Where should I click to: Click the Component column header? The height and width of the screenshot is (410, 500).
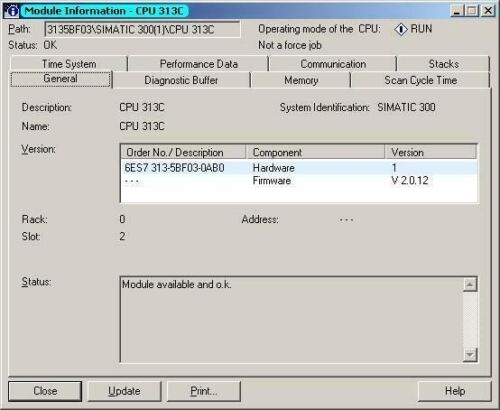(315, 152)
